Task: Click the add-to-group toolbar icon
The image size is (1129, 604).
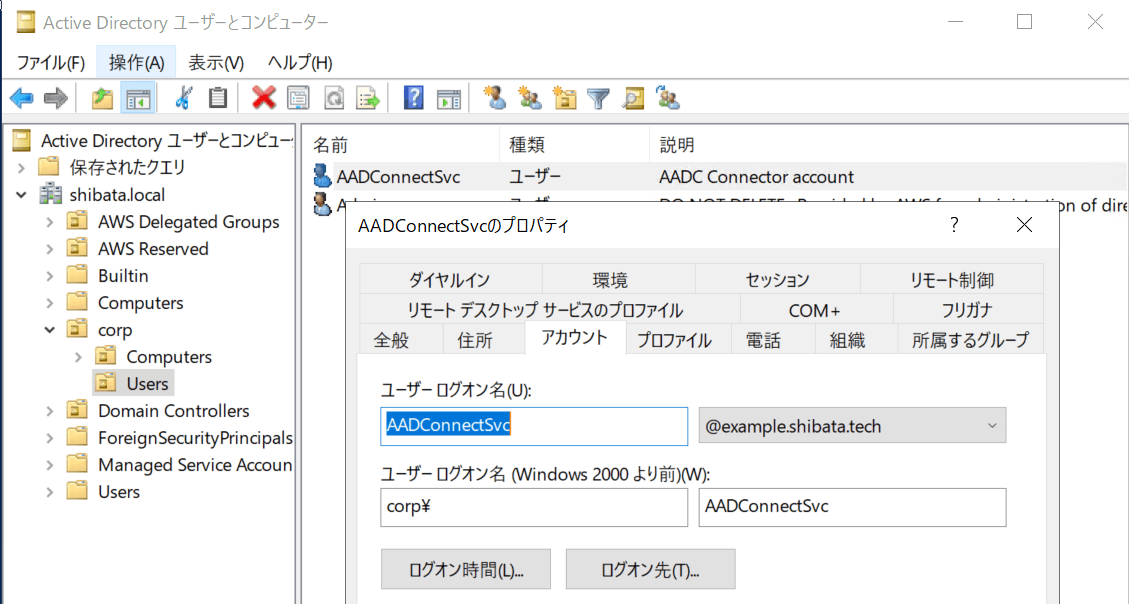Action: [668, 98]
